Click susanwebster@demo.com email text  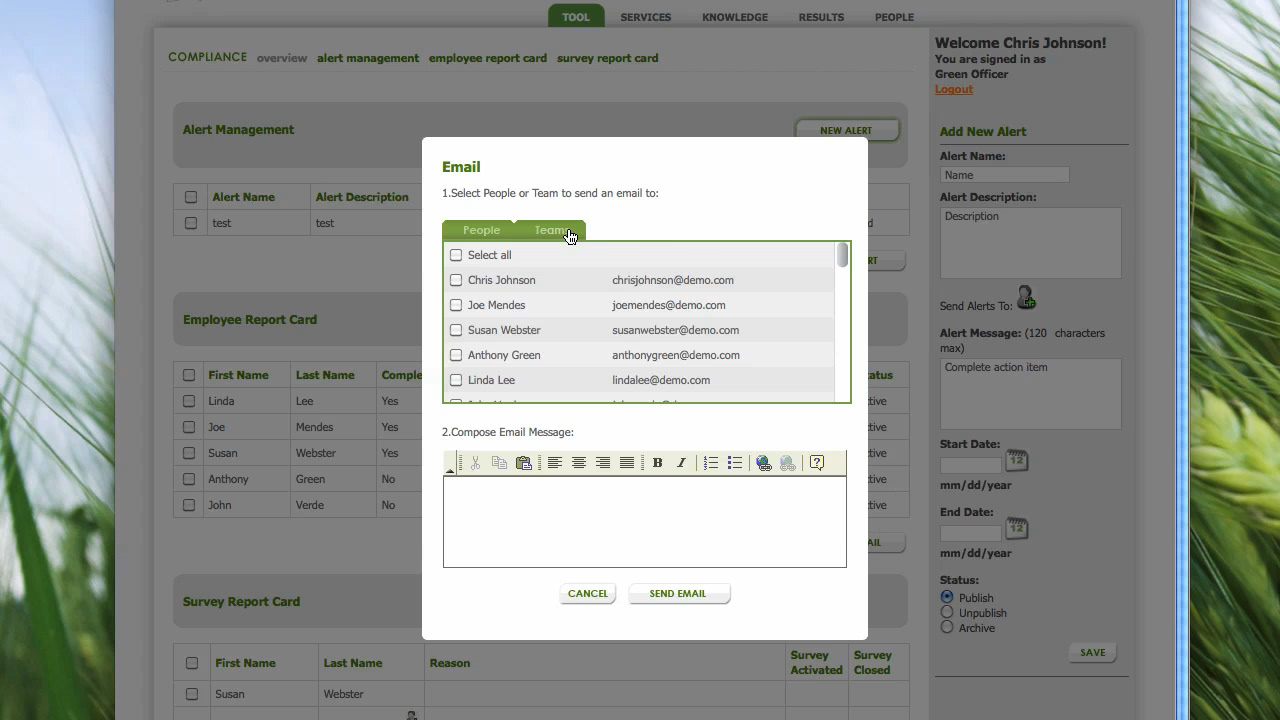(x=676, y=330)
